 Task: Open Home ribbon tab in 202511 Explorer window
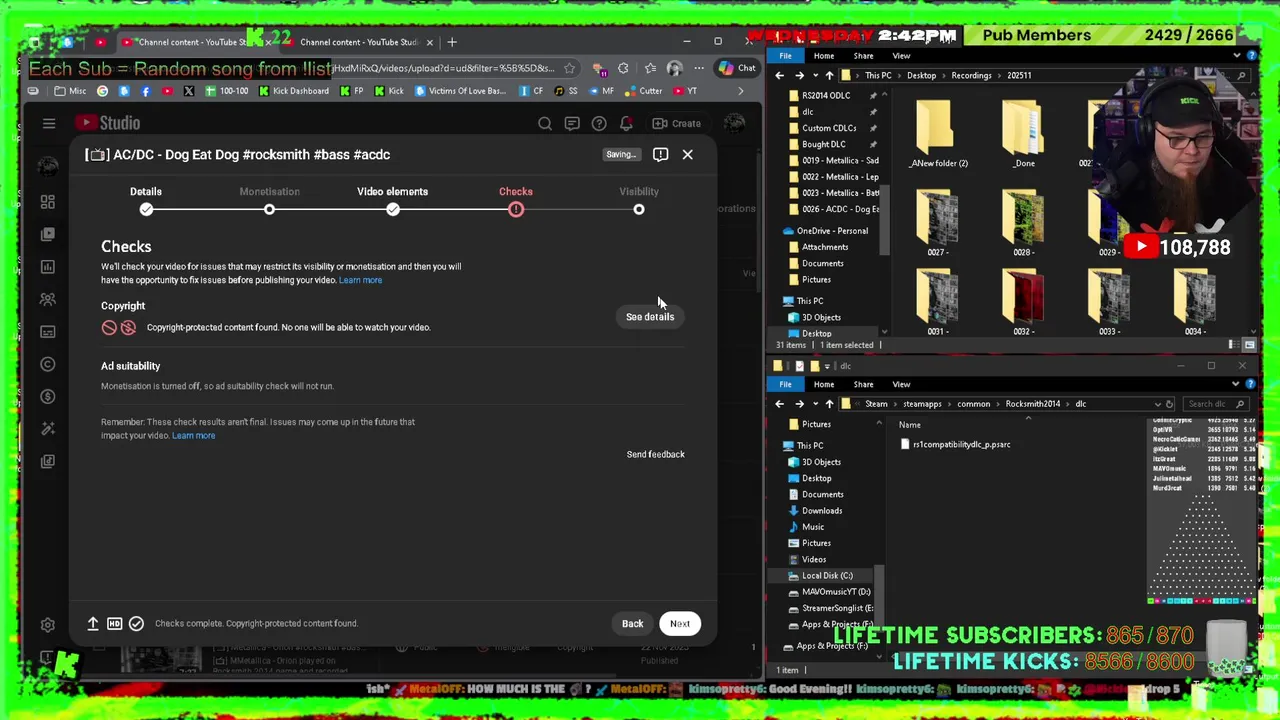coord(824,55)
